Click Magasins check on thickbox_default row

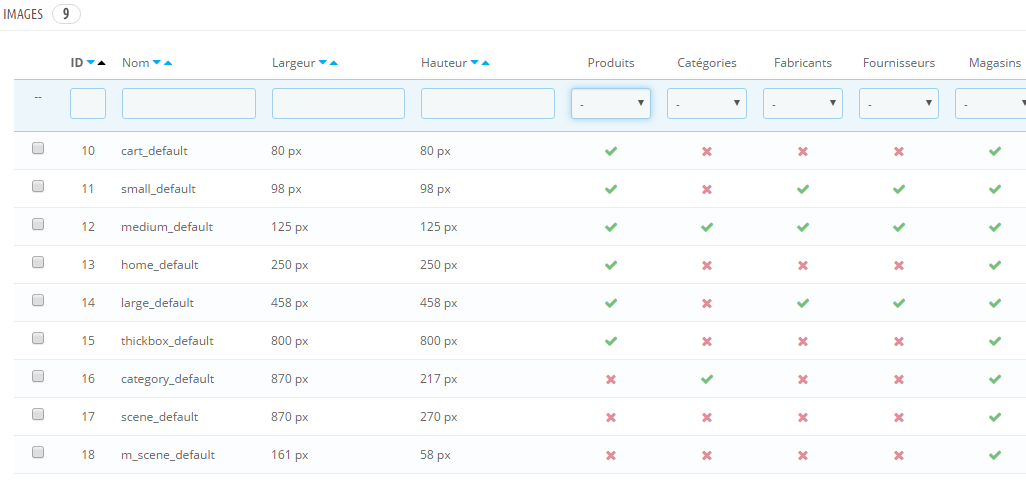point(995,341)
